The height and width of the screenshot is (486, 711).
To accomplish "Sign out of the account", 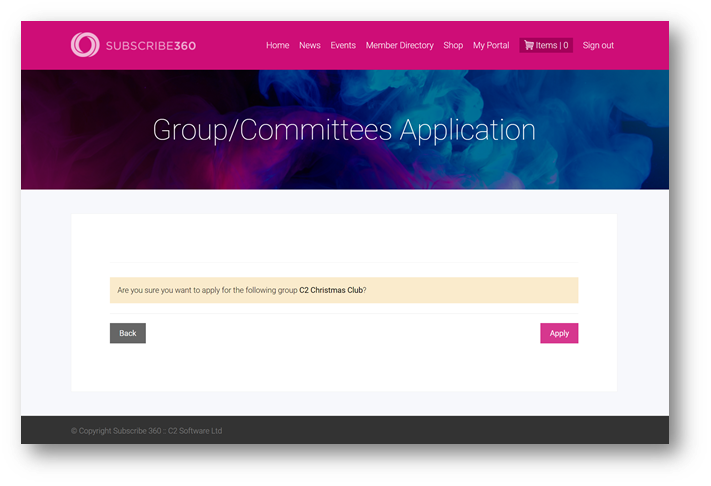I will [598, 45].
